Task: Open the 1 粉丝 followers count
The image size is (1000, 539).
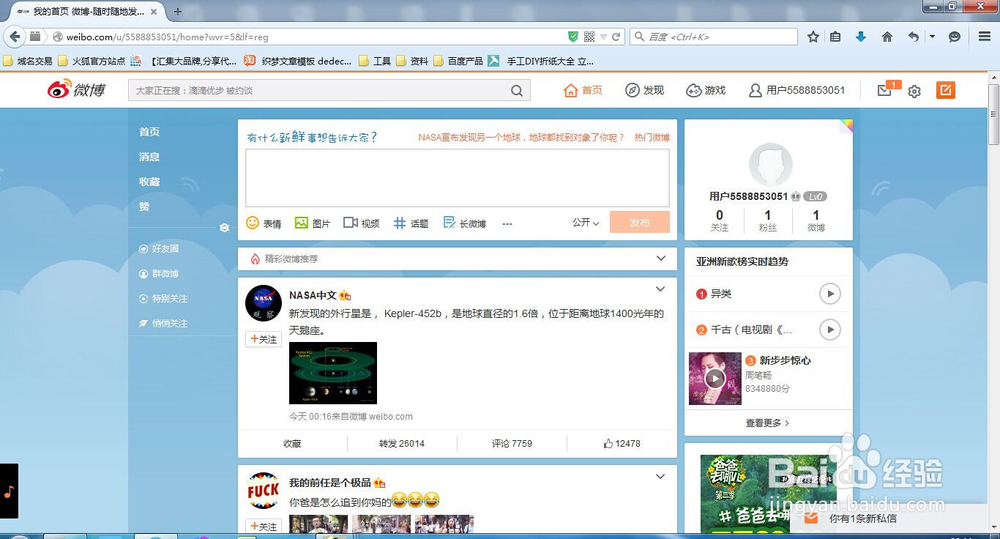Action: coord(768,220)
